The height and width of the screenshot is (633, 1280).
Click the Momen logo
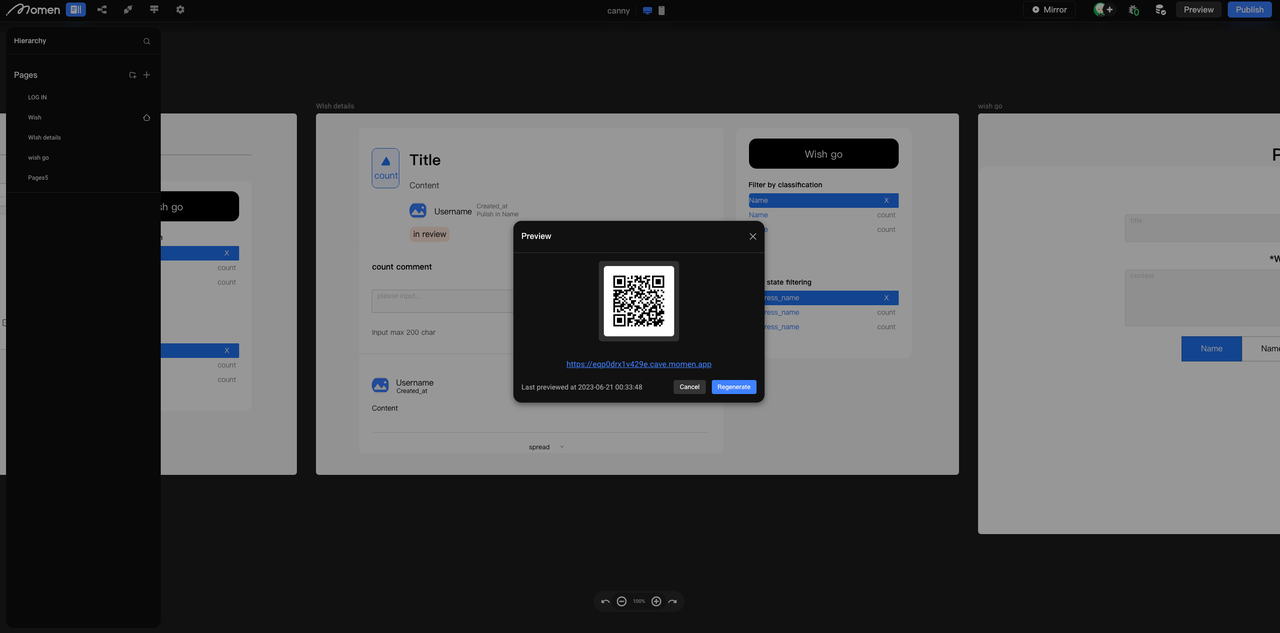[31, 10]
